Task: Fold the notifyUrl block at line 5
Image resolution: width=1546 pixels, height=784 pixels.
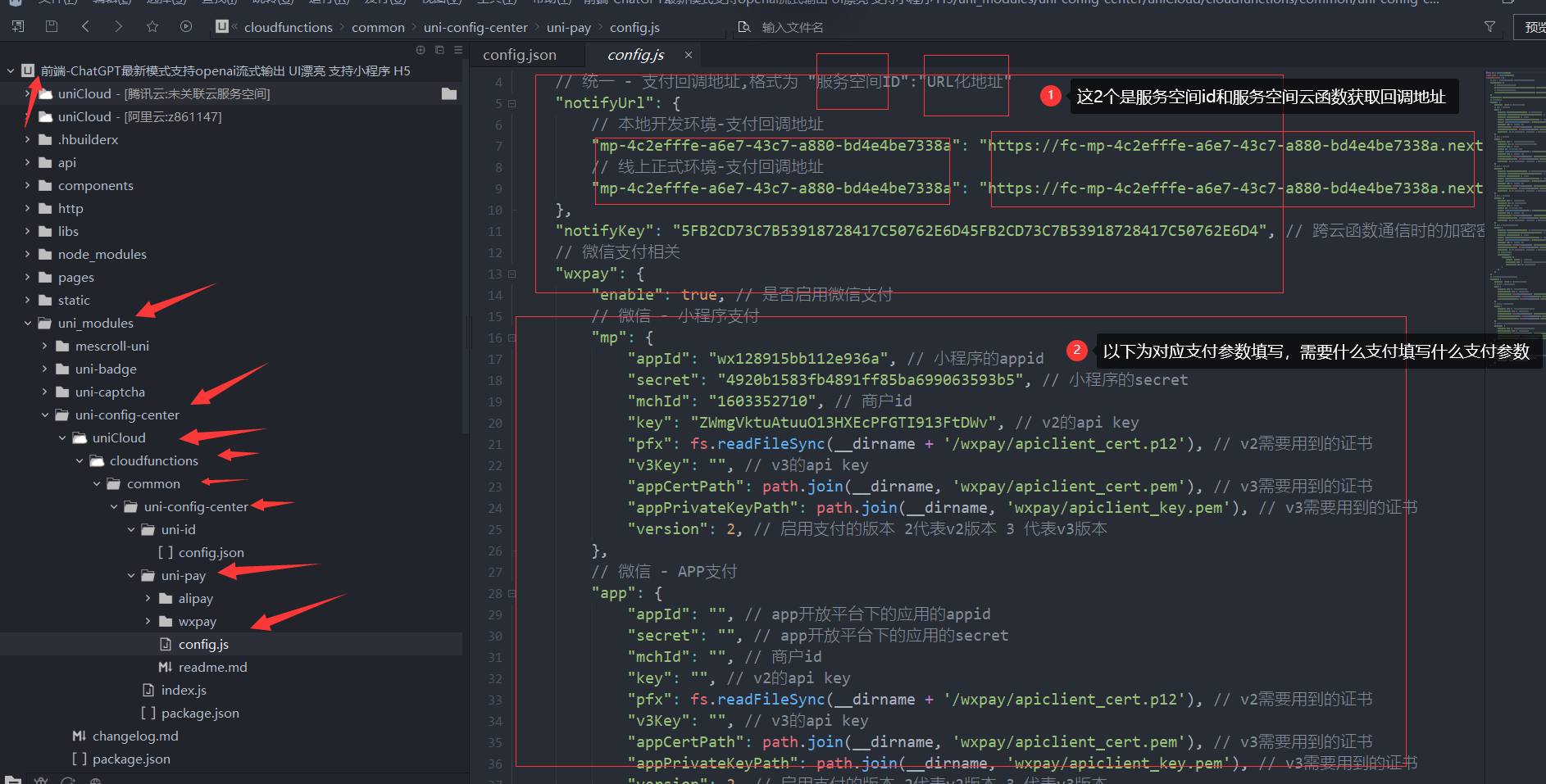Action: (x=512, y=103)
